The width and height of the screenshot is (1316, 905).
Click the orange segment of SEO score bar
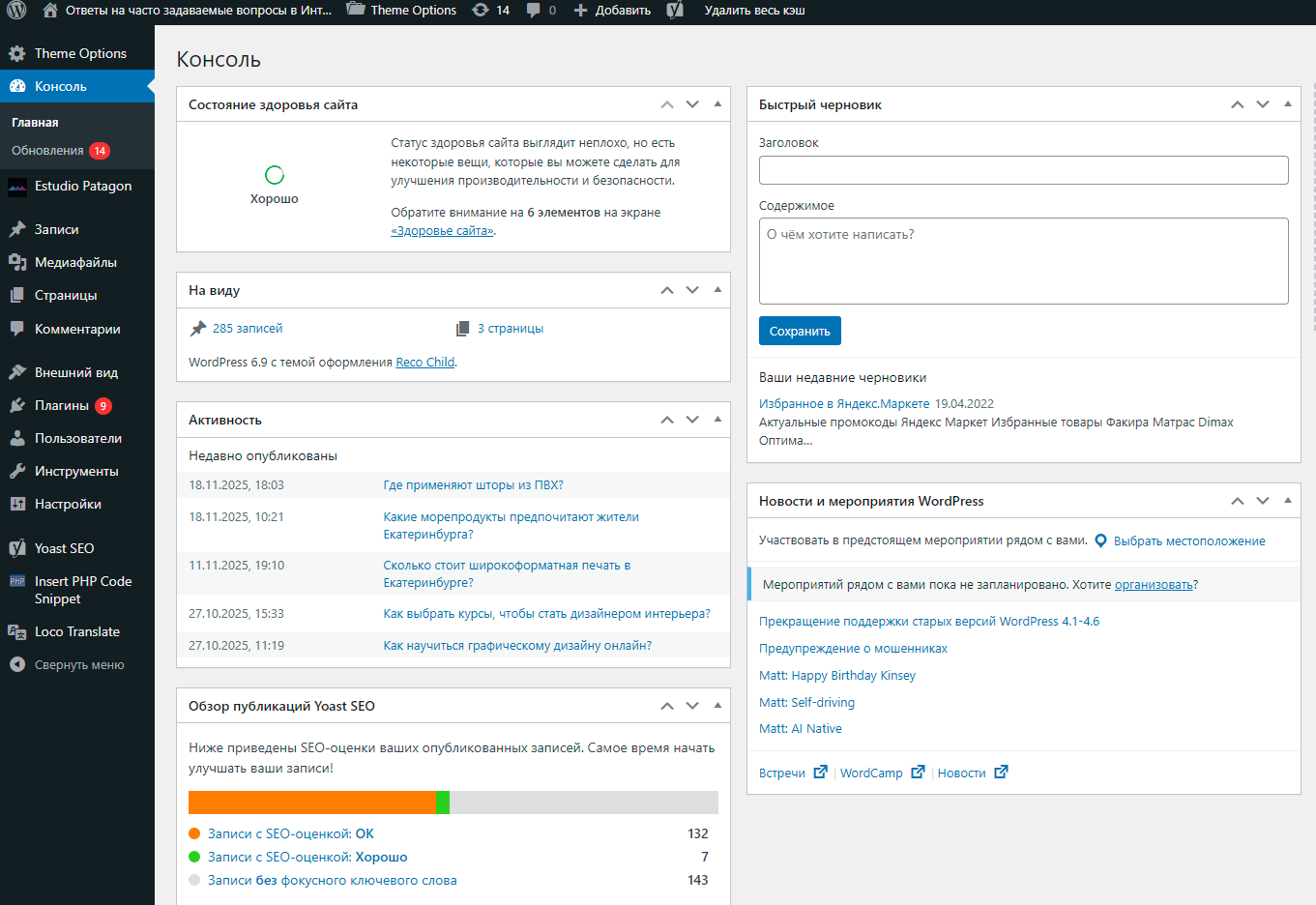coord(311,803)
